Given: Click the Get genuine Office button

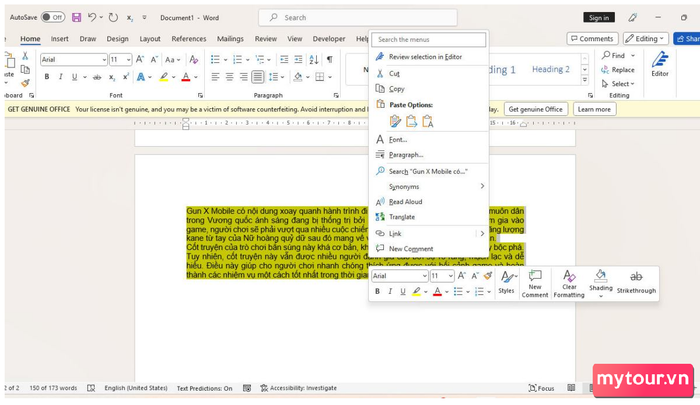Looking at the screenshot, I should (536, 109).
